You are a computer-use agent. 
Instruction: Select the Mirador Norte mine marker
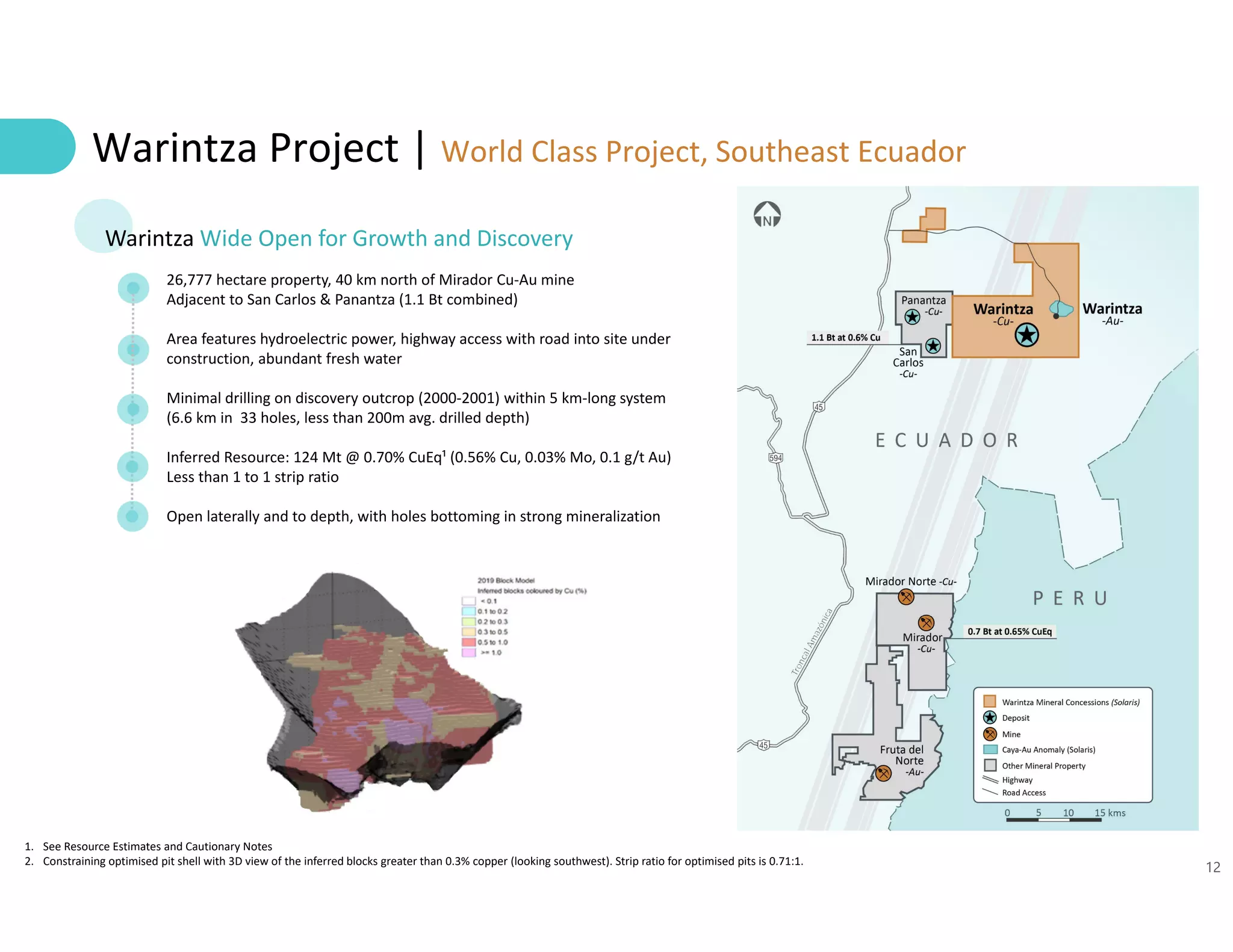click(906, 597)
